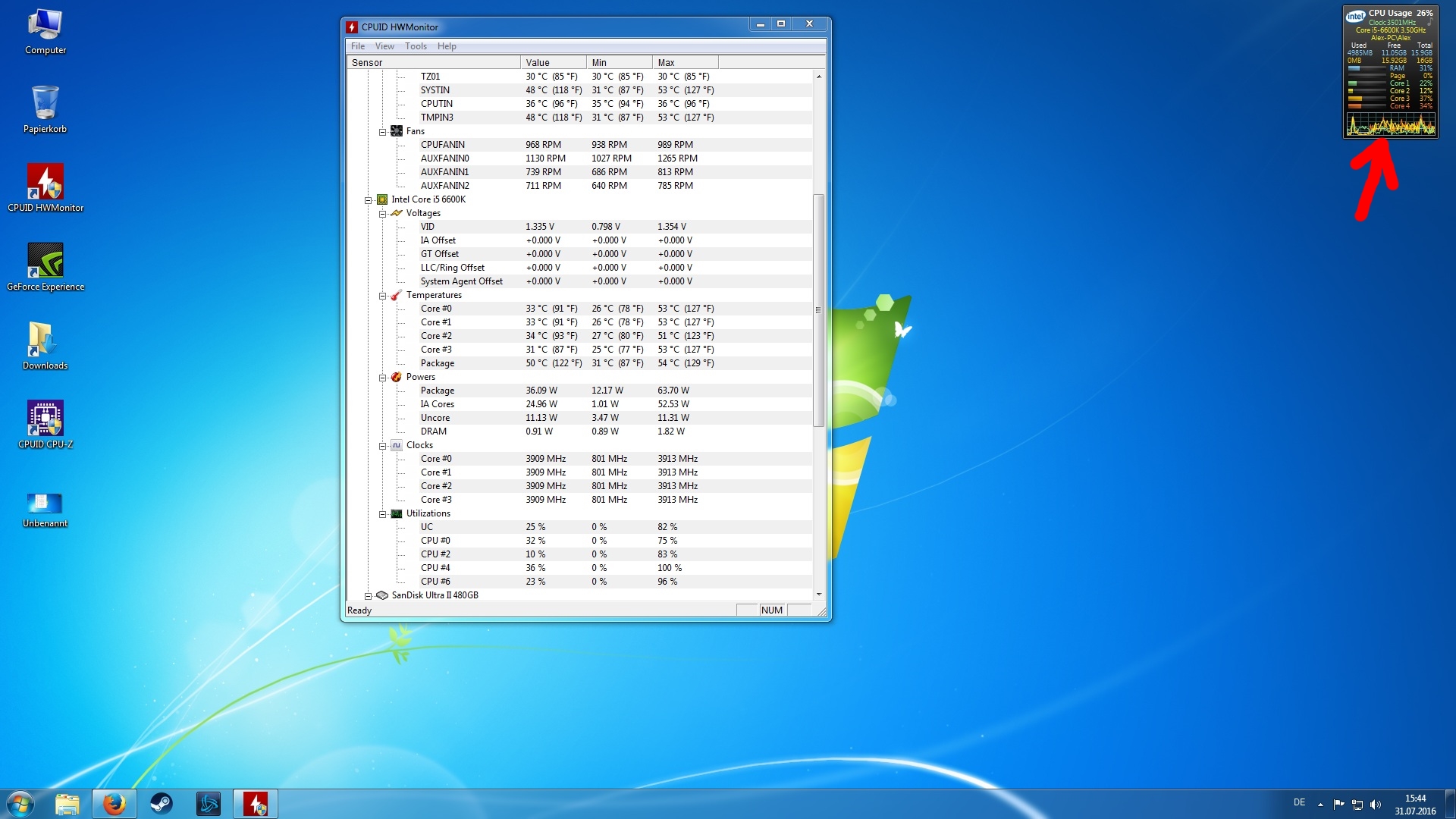Click Firefox icon in taskbar

click(115, 803)
